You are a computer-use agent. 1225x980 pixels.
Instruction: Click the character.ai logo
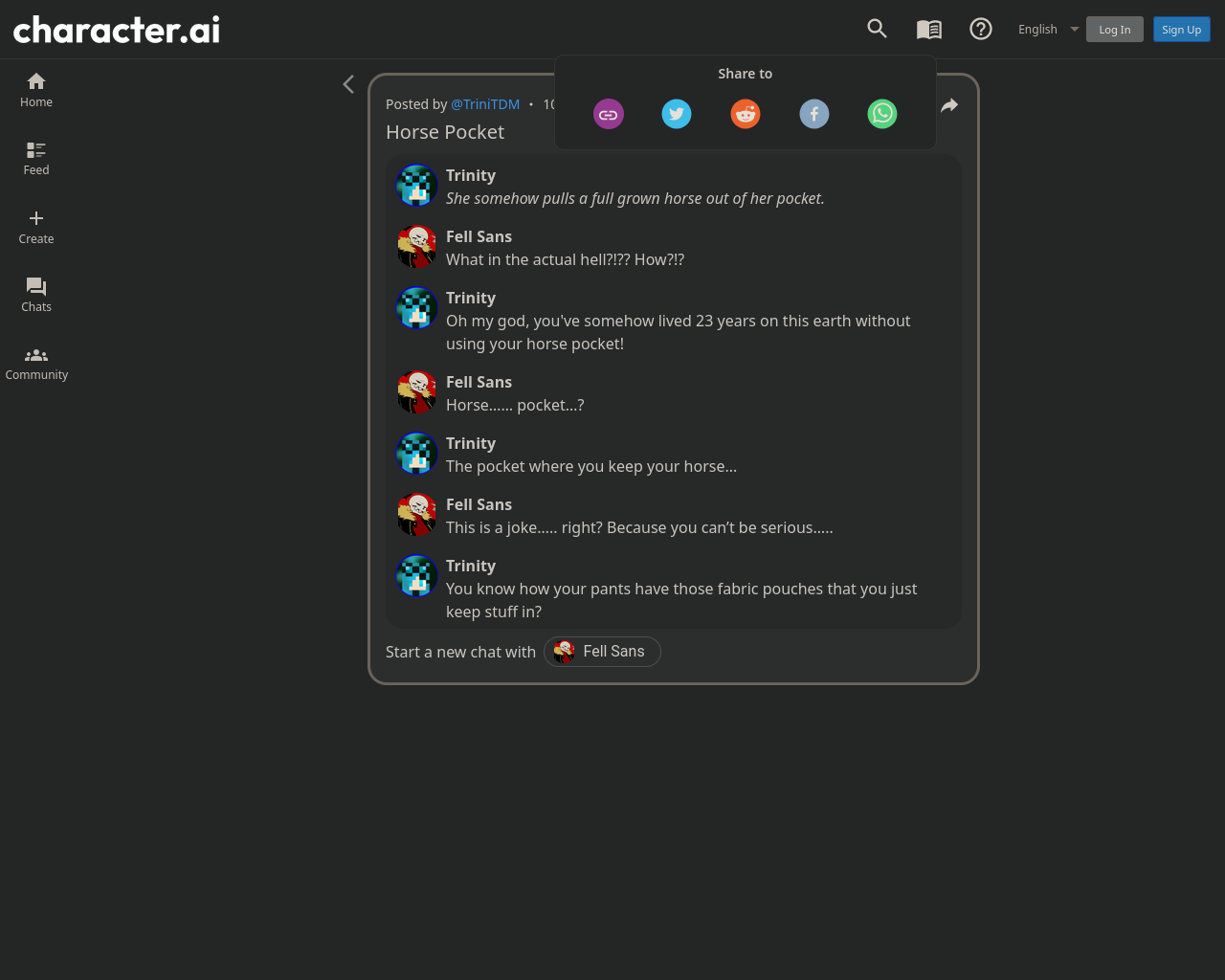point(117,30)
